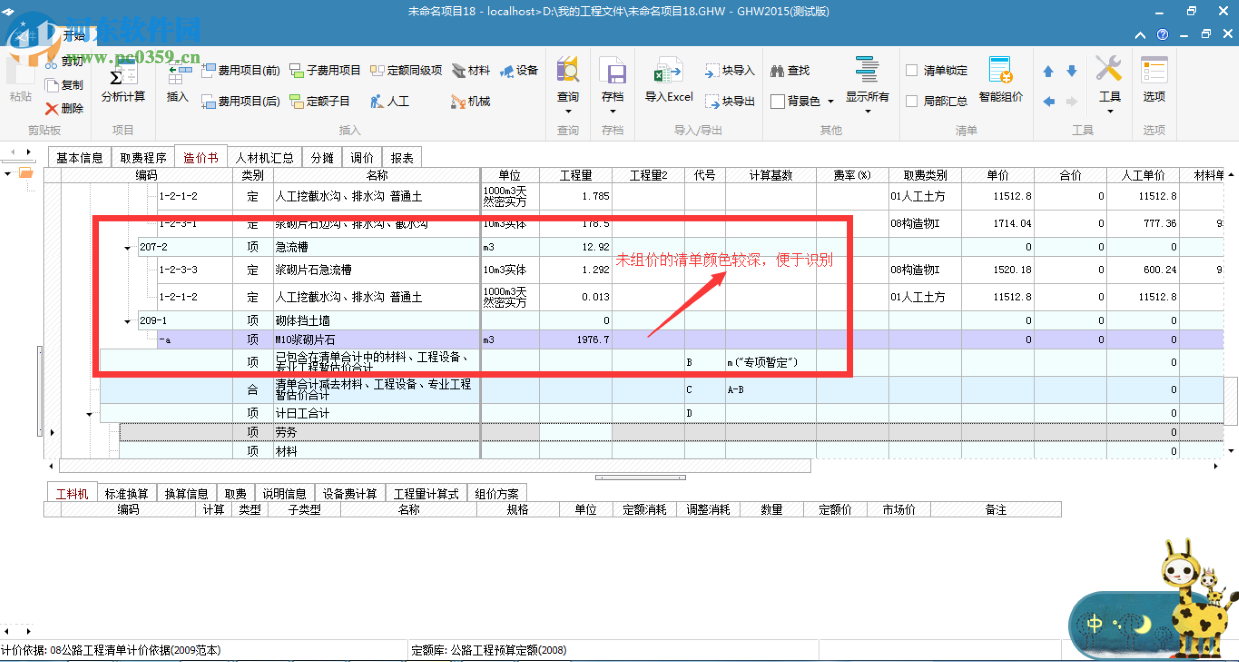Click the 查找 (Find) icon

click(789, 71)
